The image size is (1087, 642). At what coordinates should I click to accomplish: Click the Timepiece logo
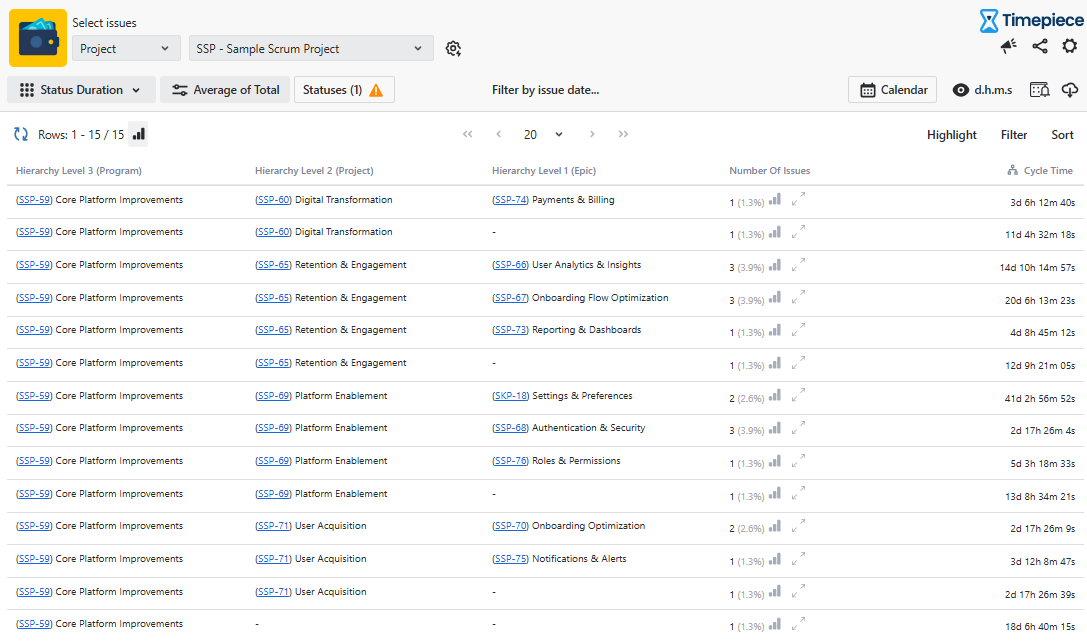point(1031,20)
